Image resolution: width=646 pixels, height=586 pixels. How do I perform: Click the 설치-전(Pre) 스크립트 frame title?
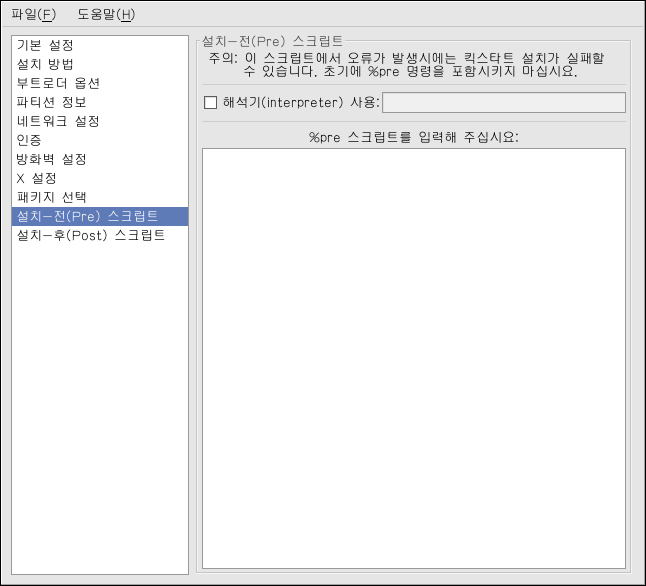coord(272,41)
